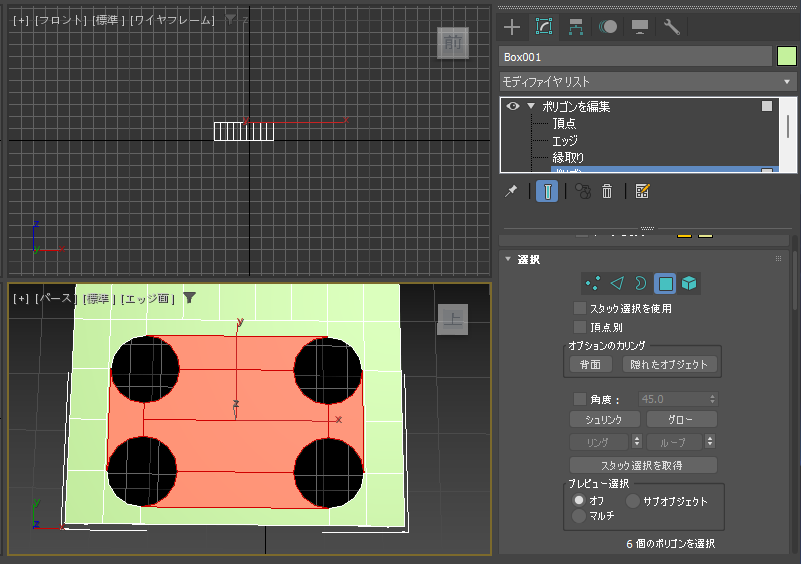Click front viewport filter funnel icon
Viewport: 801px width, 564px height.
point(231,19)
